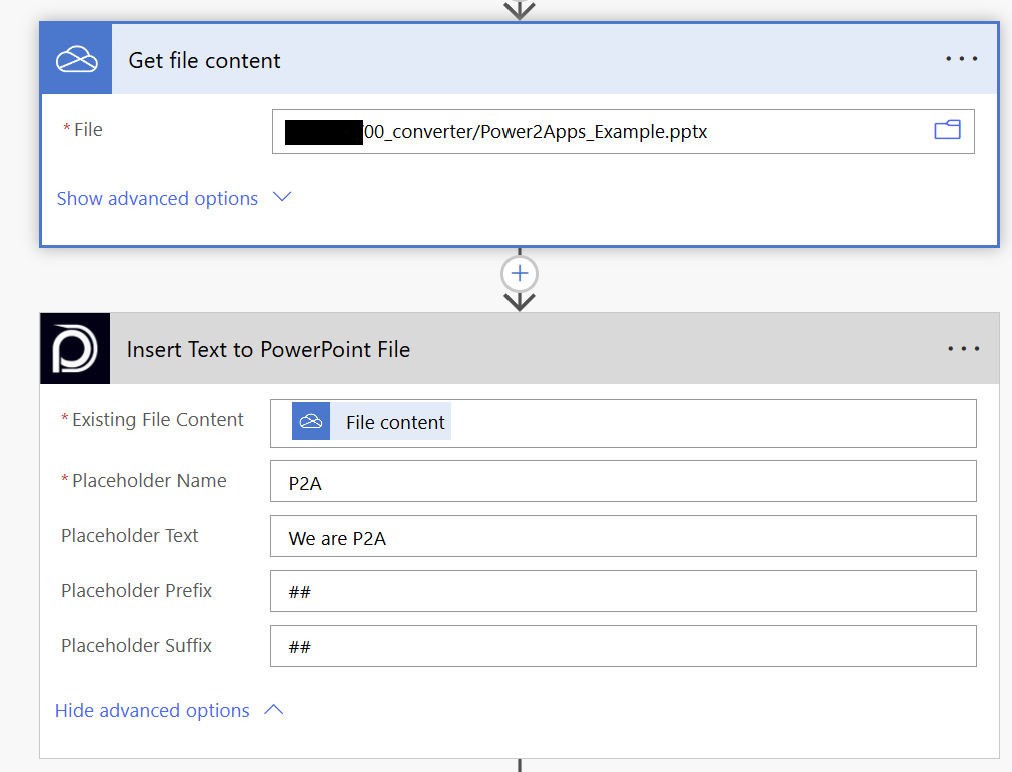Open the folder picker for the File field
Image resolution: width=1012 pixels, height=772 pixels.
pyautogui.click(x=946, y=130)
